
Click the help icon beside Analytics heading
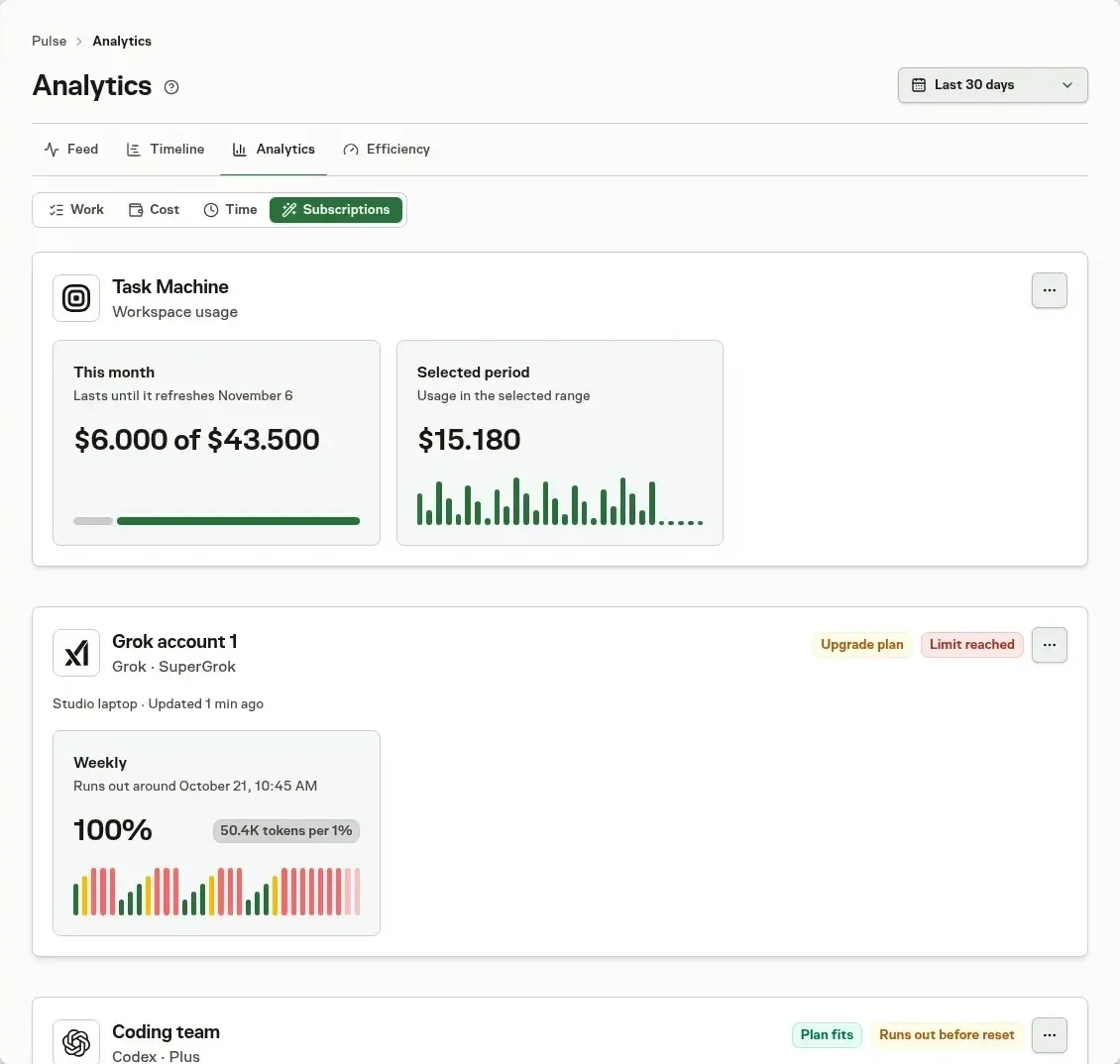coord(171,87)
